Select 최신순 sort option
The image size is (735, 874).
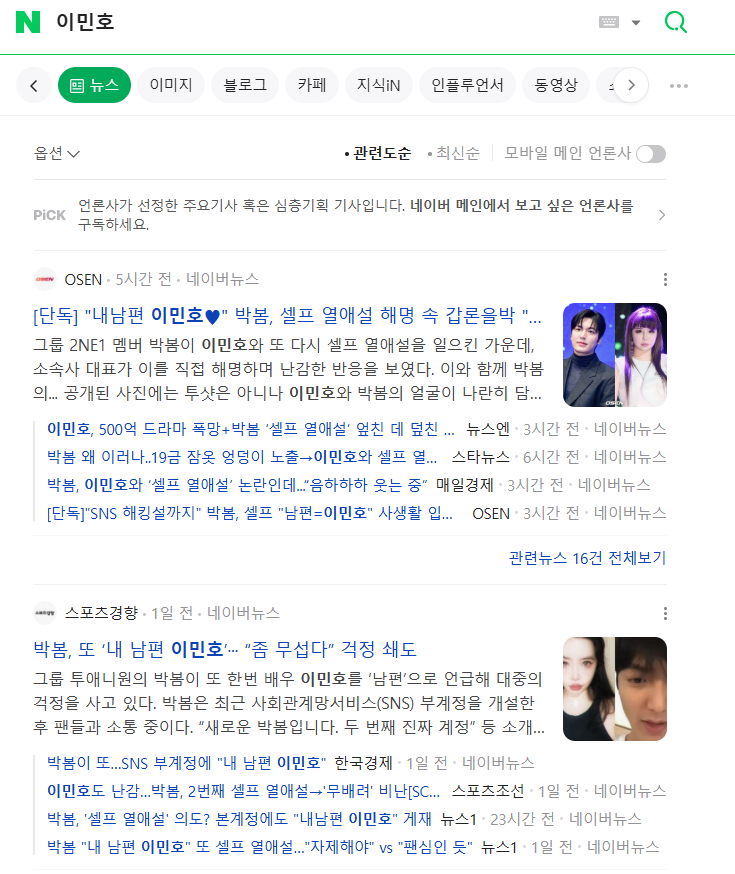click(453, 153)
